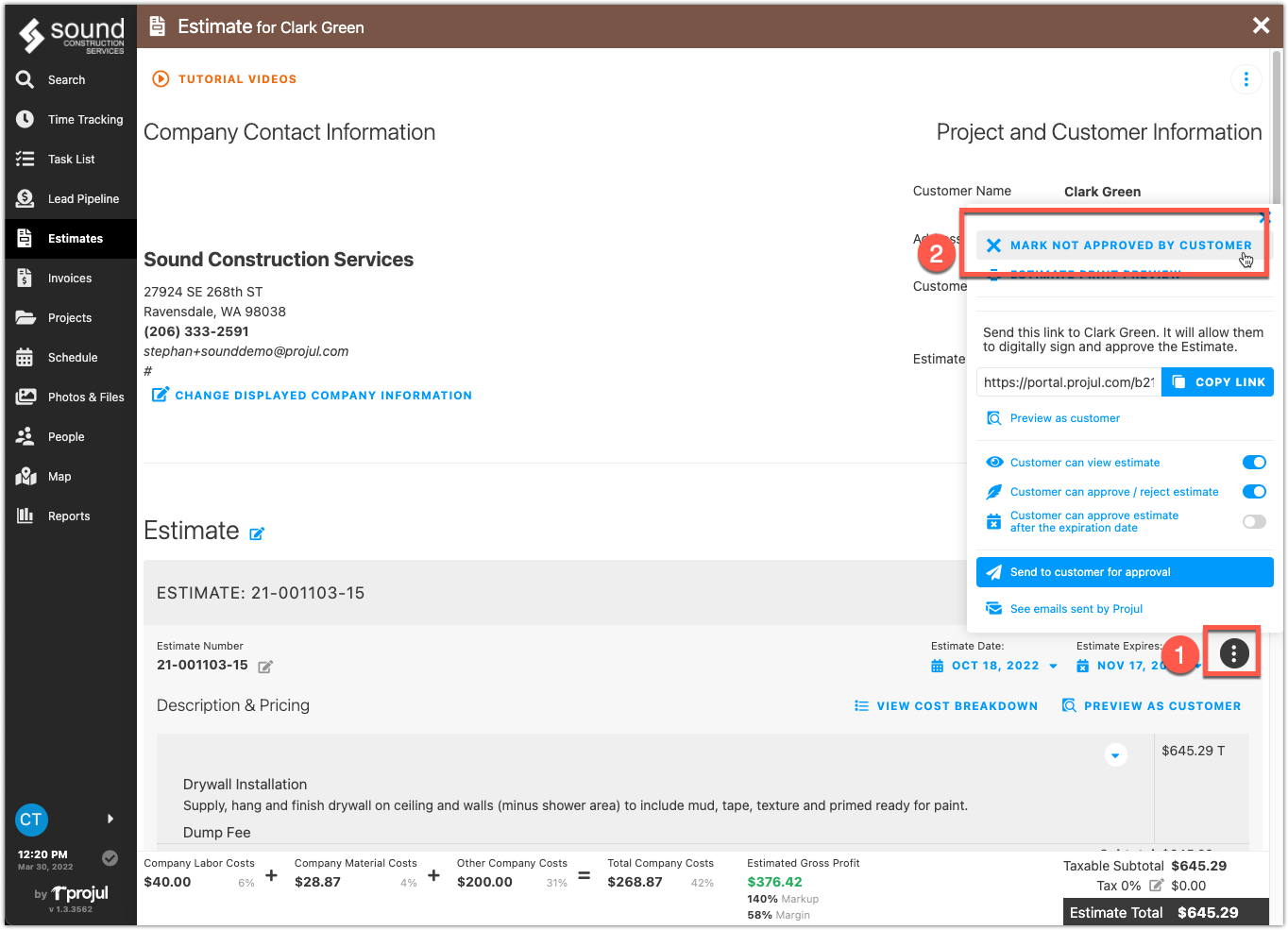Image resolution: width=1288 pixels, height=930 pixels.
Task: Open the three-dot menu in the top right
Action: (x=1246, y=79)
